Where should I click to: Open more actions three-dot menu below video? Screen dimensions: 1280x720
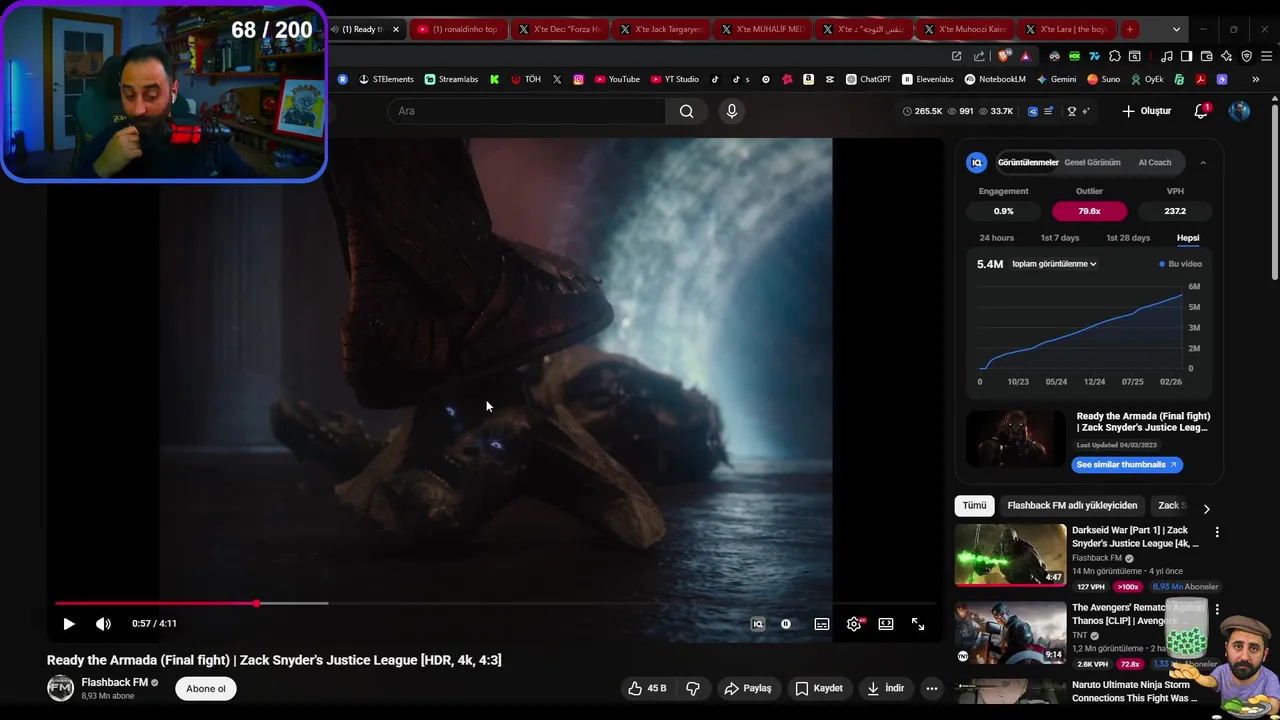click(x=932, y=688)
